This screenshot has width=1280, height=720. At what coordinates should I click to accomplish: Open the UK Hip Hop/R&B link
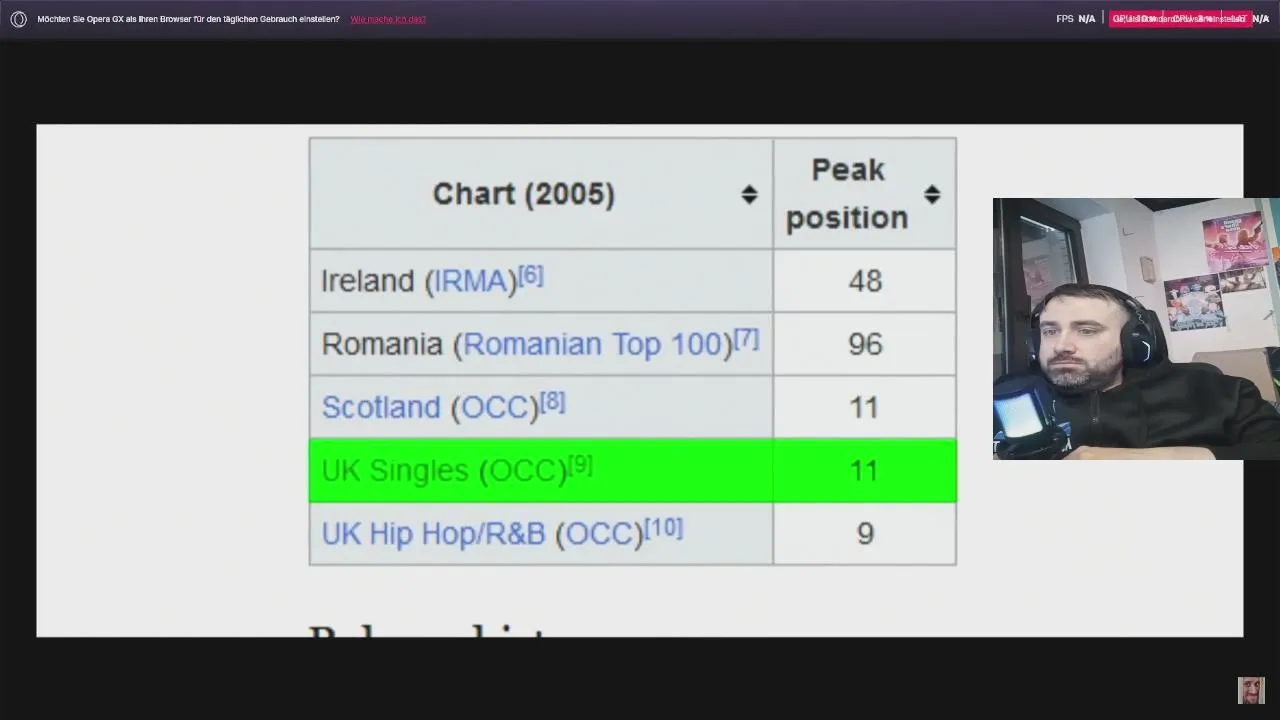point(433,533)
